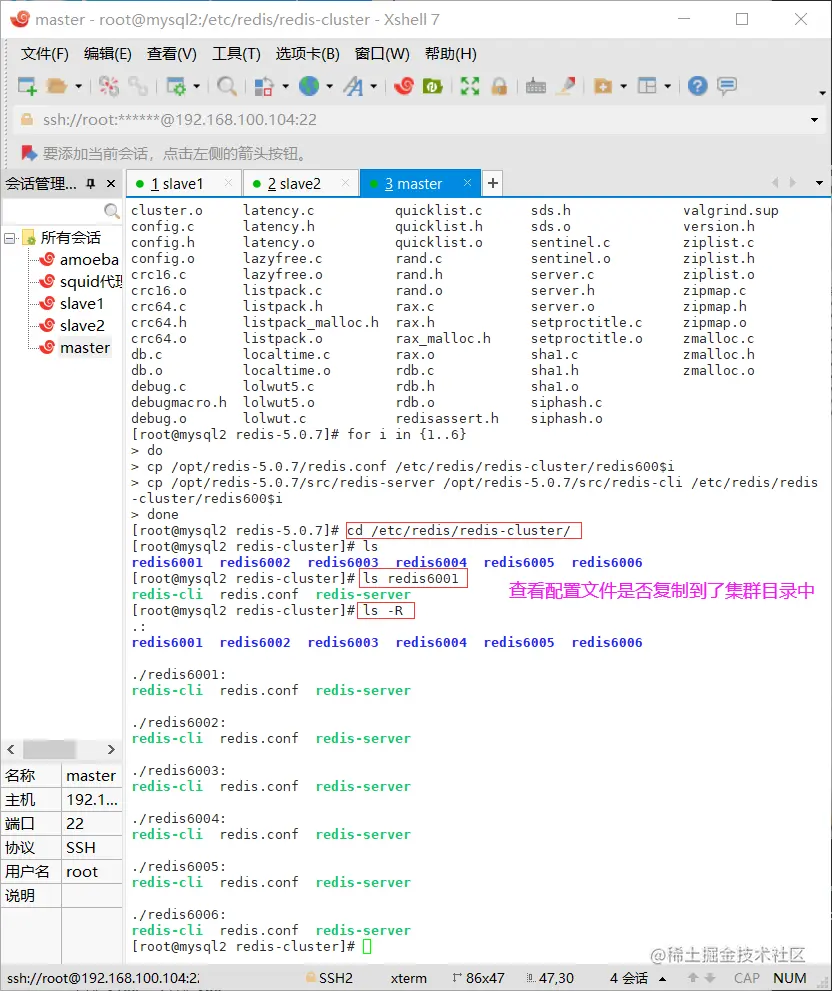Open the 编辑(E) menu
This screenshot has height=991, width=832.
tap(107, 54)
